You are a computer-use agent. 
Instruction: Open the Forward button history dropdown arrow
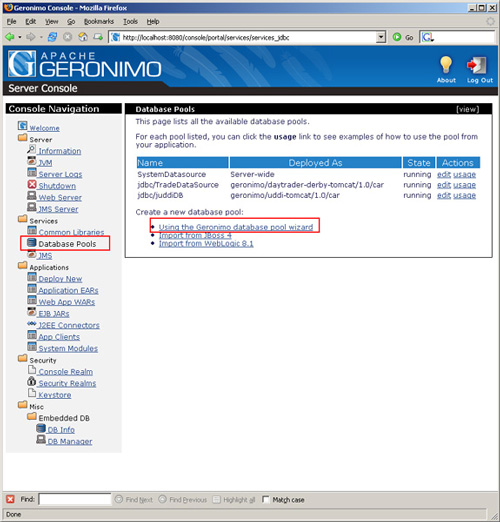tap(41, 37)
